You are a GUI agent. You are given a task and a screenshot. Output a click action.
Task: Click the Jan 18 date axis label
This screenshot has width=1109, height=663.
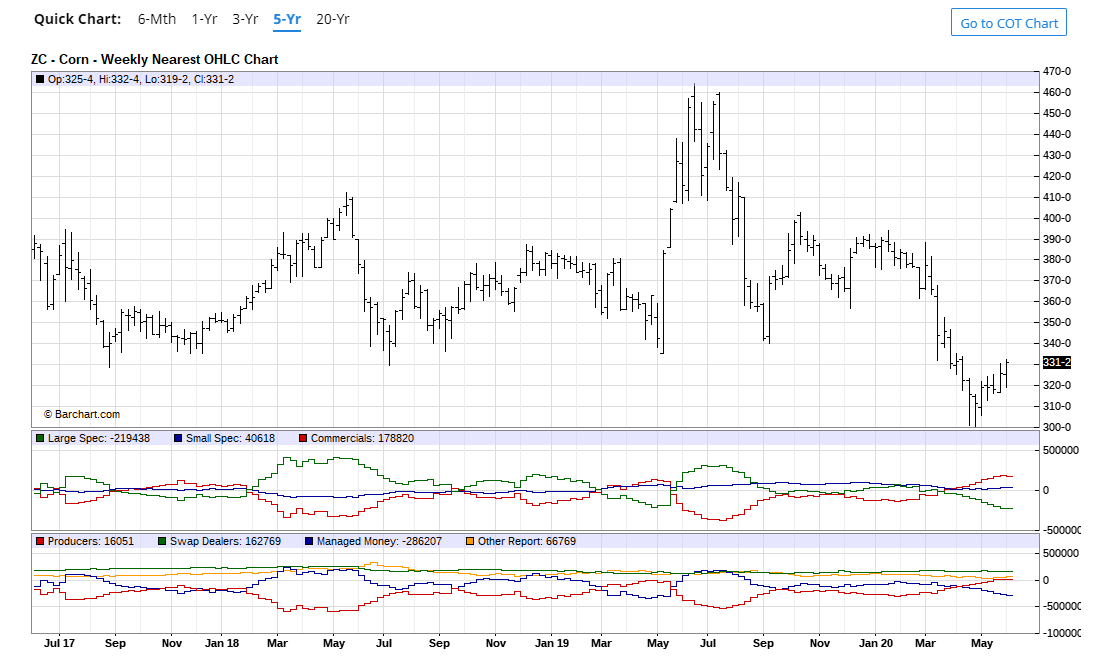coord(222,643)
